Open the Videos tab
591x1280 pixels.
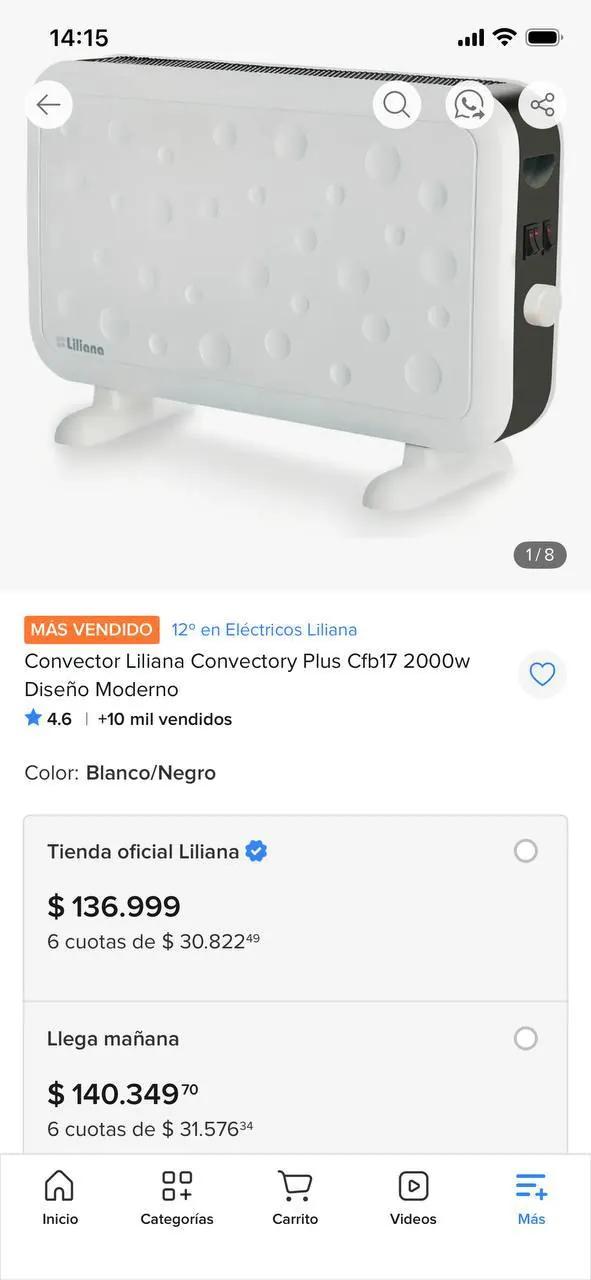pos(413,1197)
